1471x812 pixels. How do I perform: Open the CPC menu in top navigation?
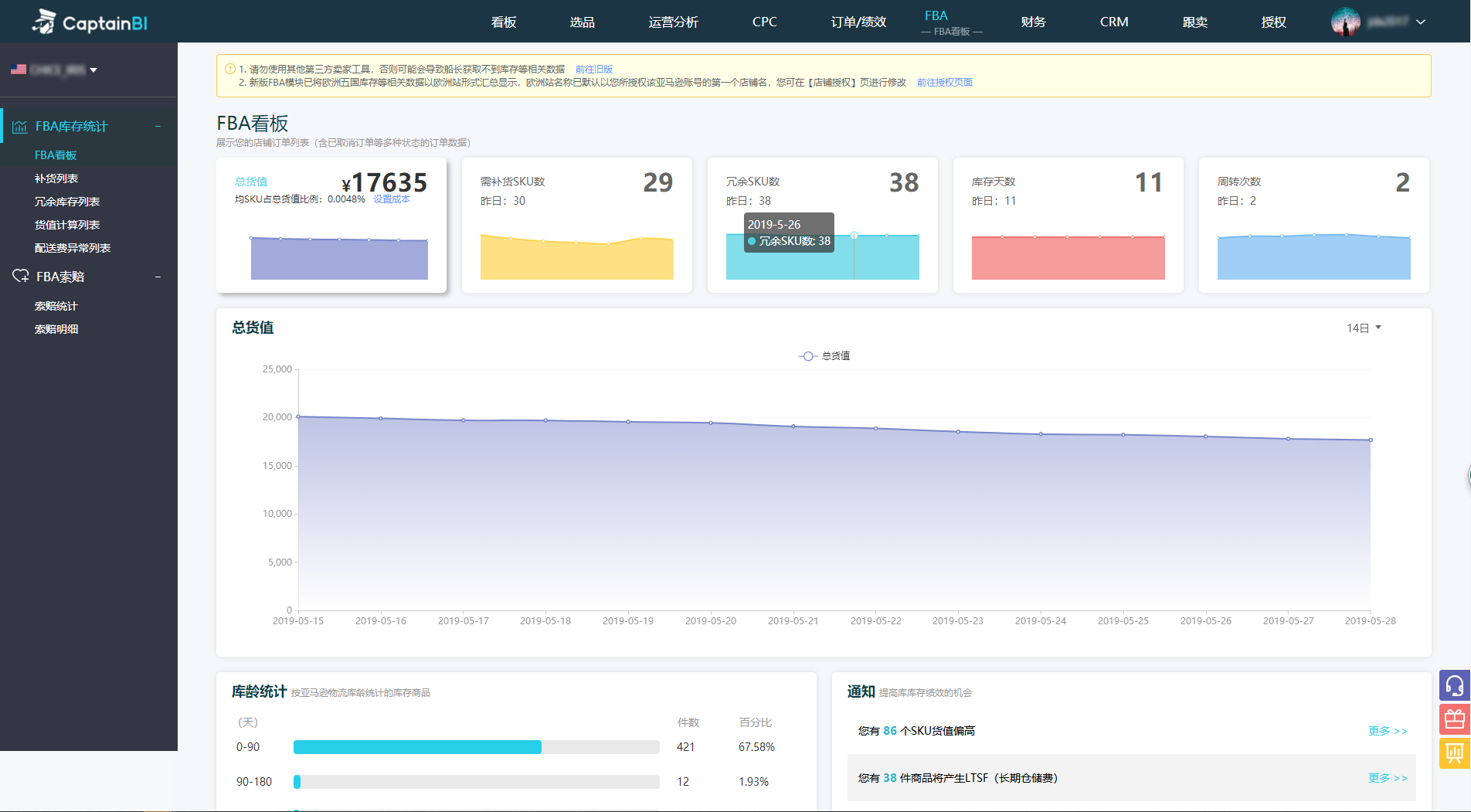(764, 22)
